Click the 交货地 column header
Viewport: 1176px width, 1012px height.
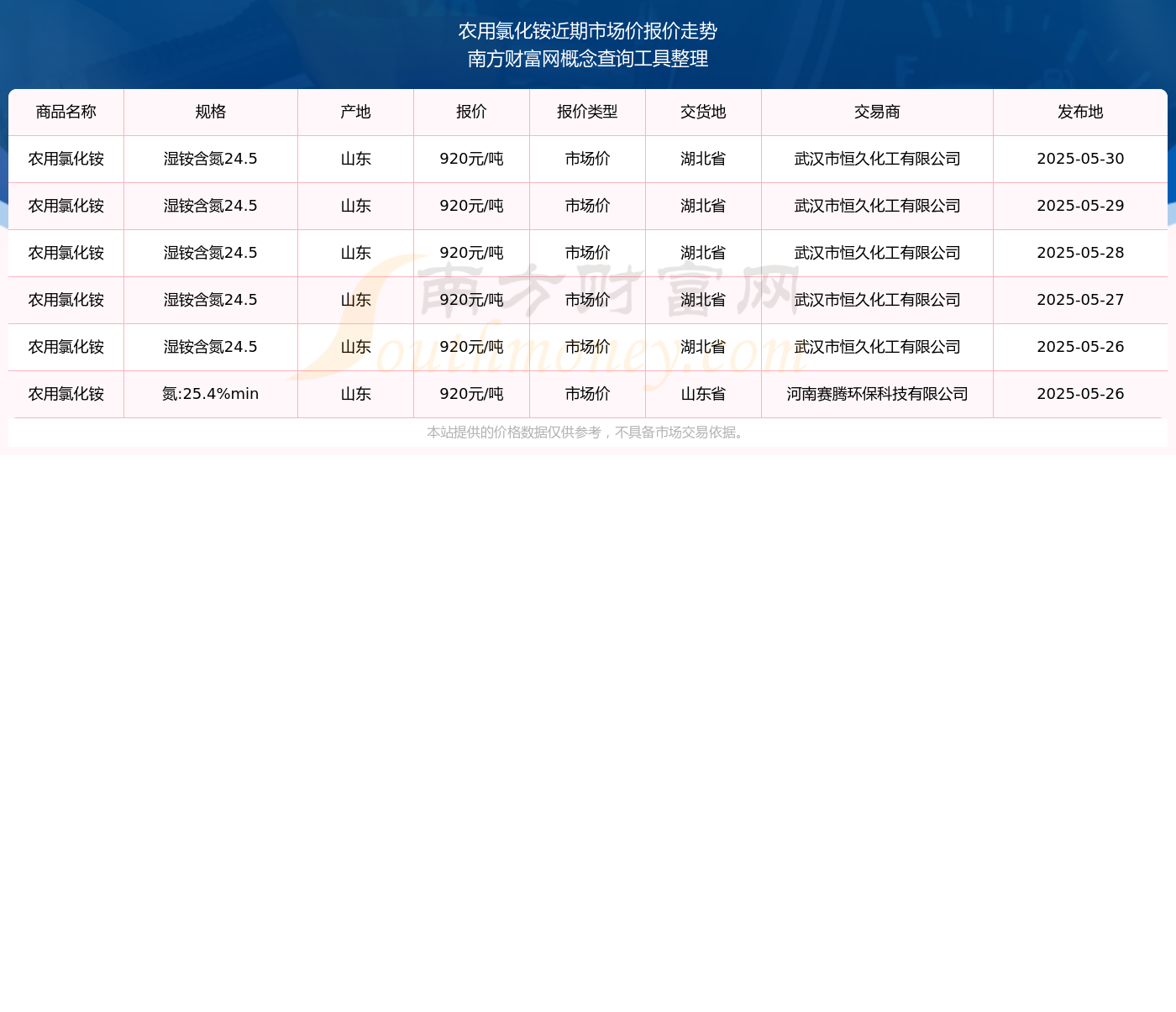703,112
